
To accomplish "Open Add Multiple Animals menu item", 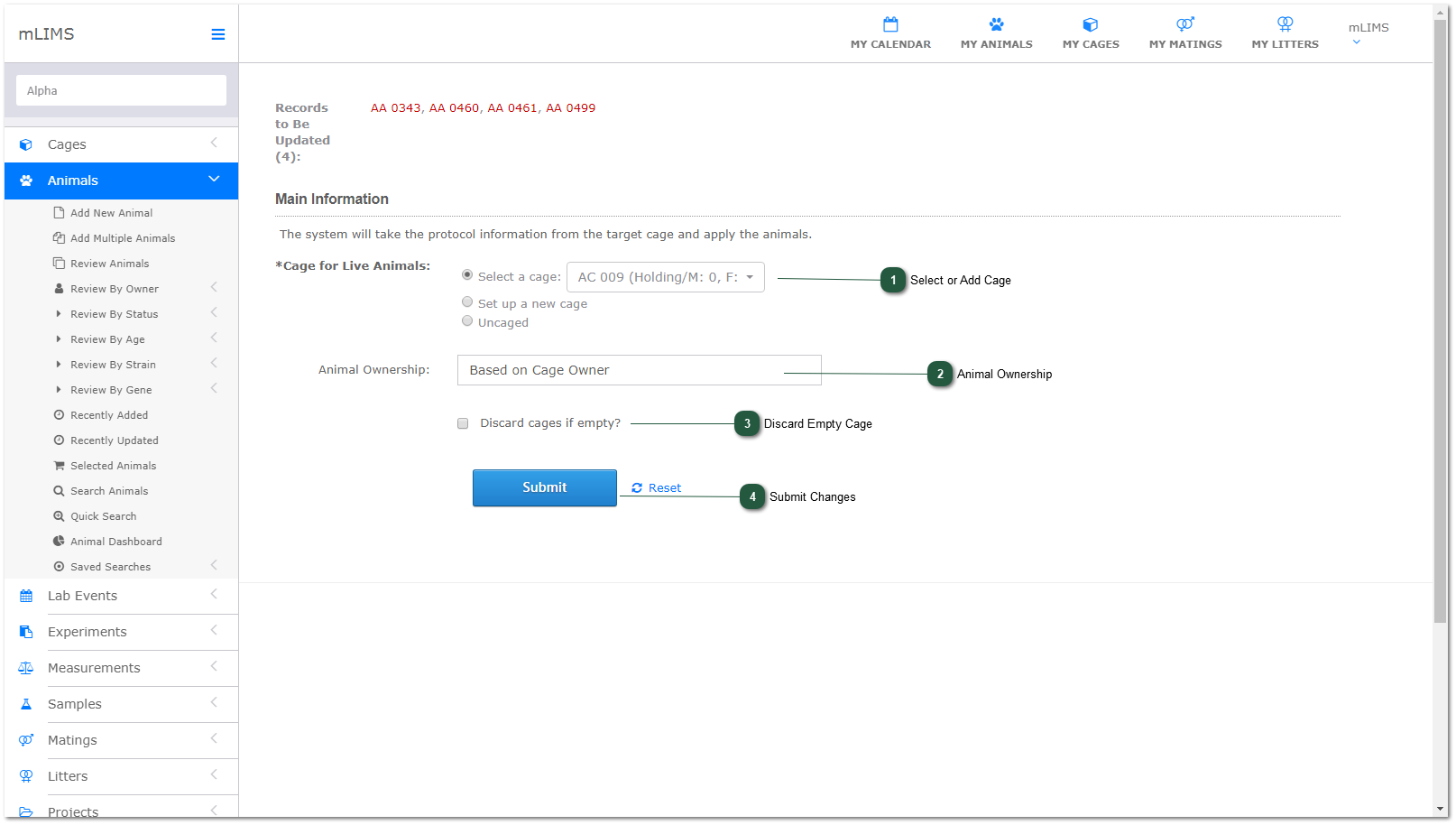I will [121, 238].
